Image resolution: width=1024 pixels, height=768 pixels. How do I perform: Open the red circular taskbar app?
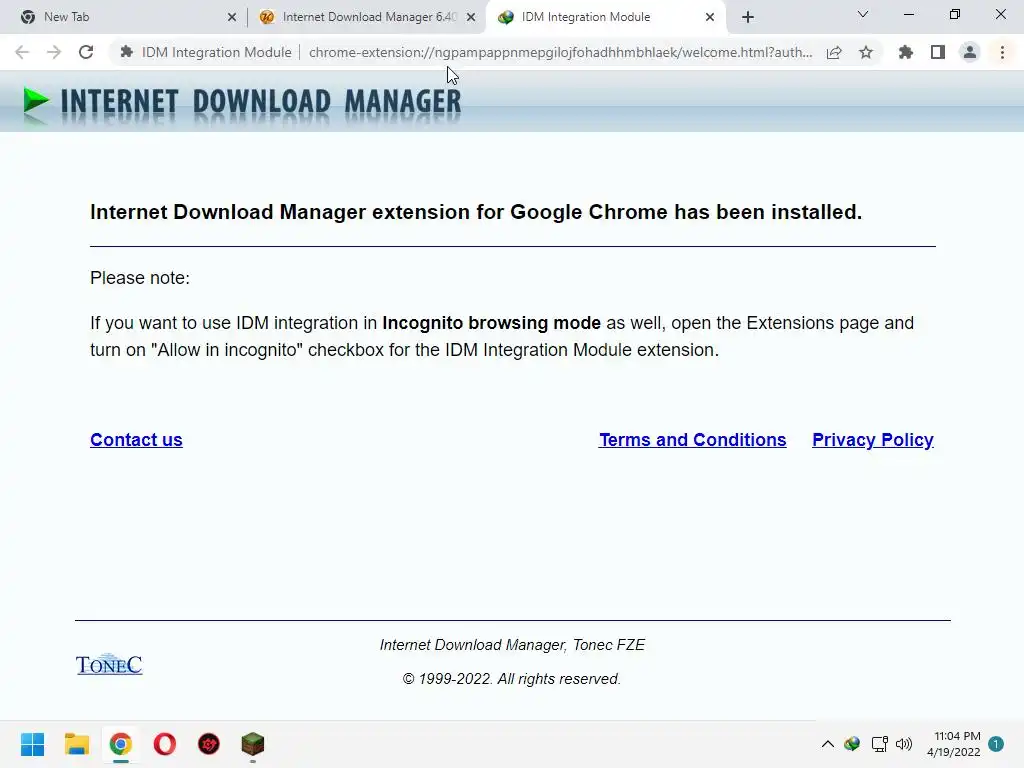point(209,744)
